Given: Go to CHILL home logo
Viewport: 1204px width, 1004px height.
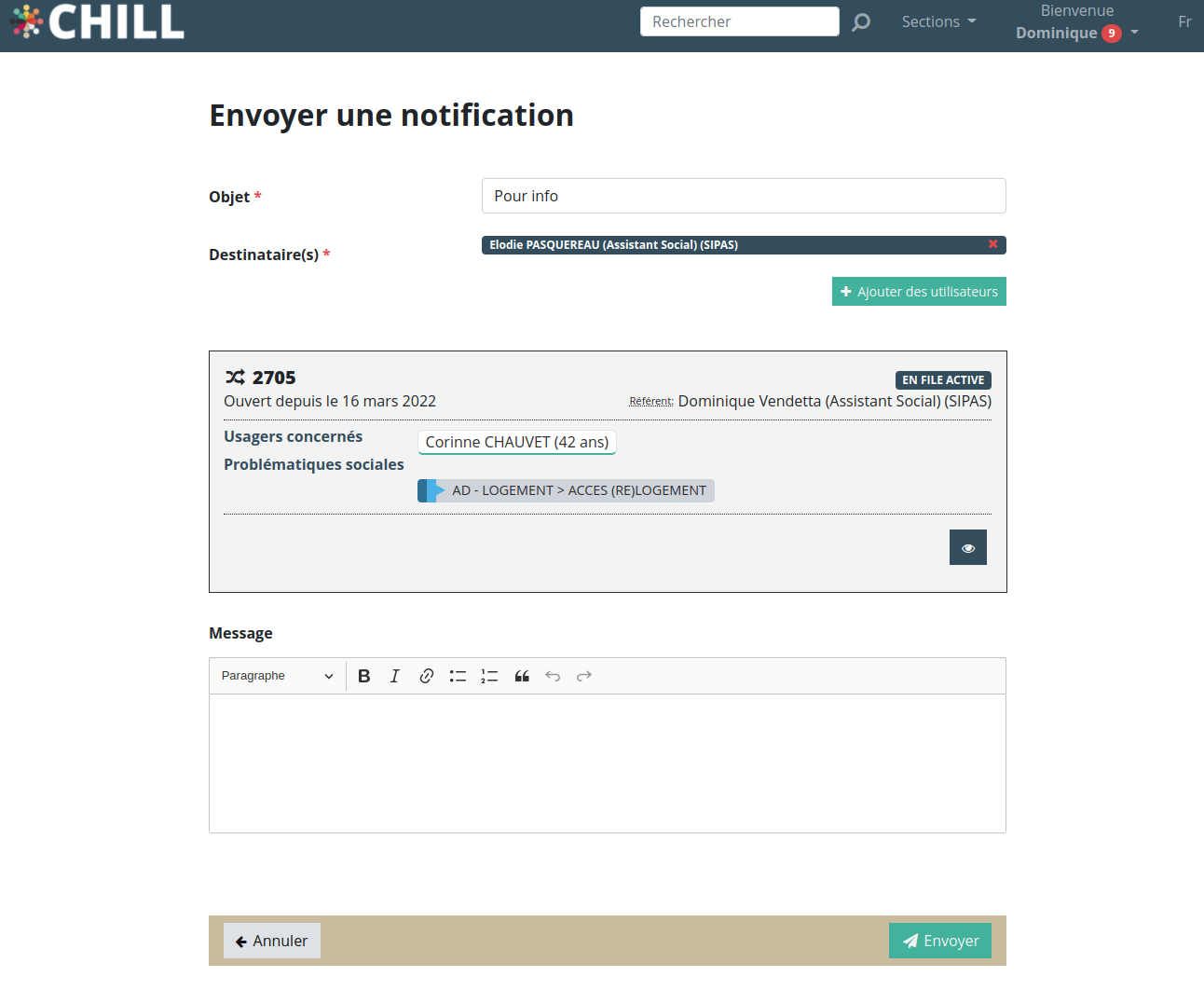Looking at the screenshot, I should (x=98, y=21).
